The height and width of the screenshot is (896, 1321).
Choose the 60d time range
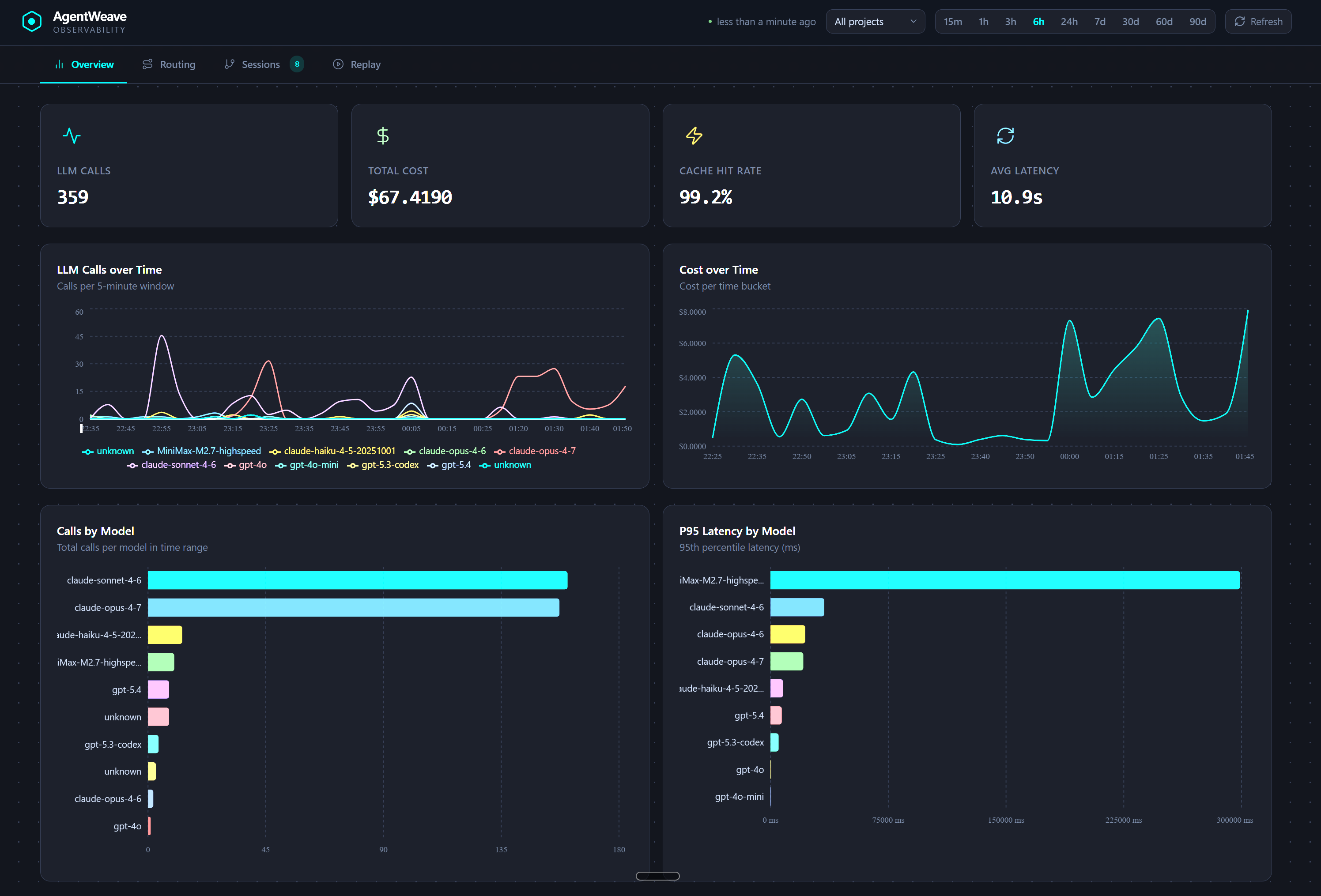tap(1164, 22)
